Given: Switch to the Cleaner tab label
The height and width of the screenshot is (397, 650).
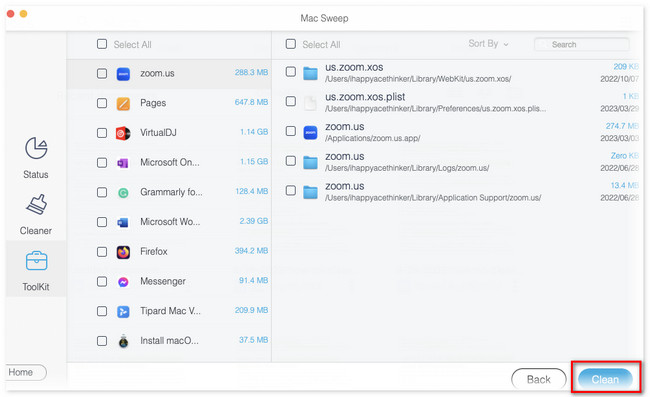Looking at the screenshot, I should (36, 231).
